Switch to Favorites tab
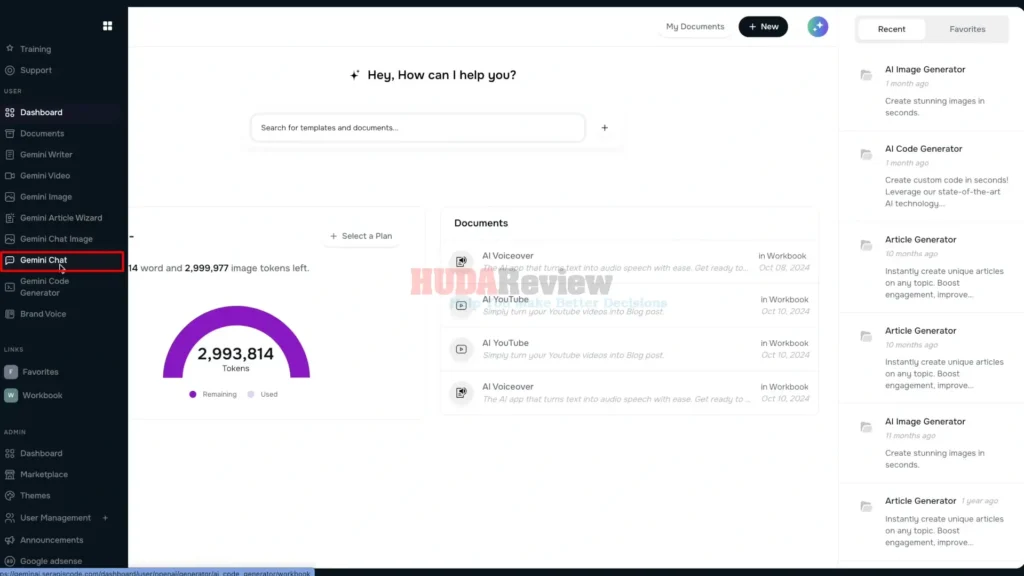This screenshot has height=576, width=1024. [967, 29]
